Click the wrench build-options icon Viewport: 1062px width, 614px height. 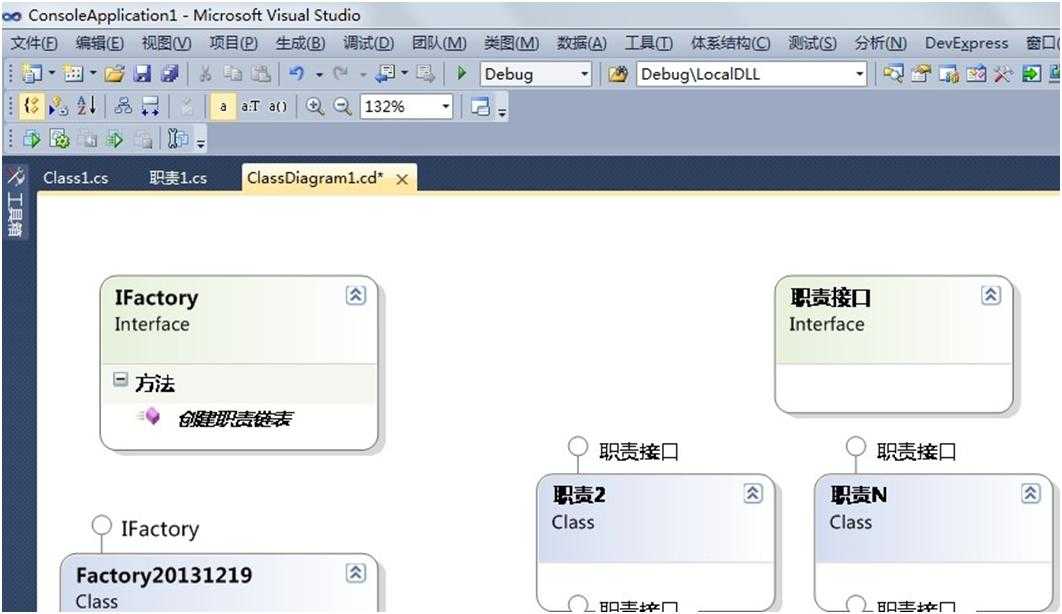point(177,139)
